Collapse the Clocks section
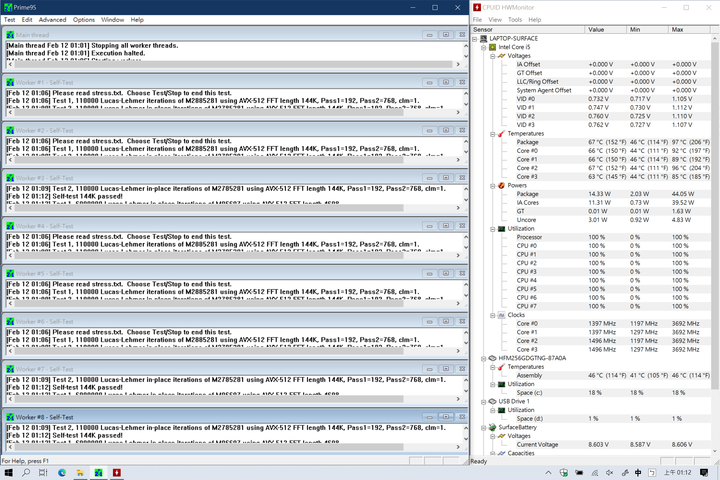720x480 pixels. (492, 315)
